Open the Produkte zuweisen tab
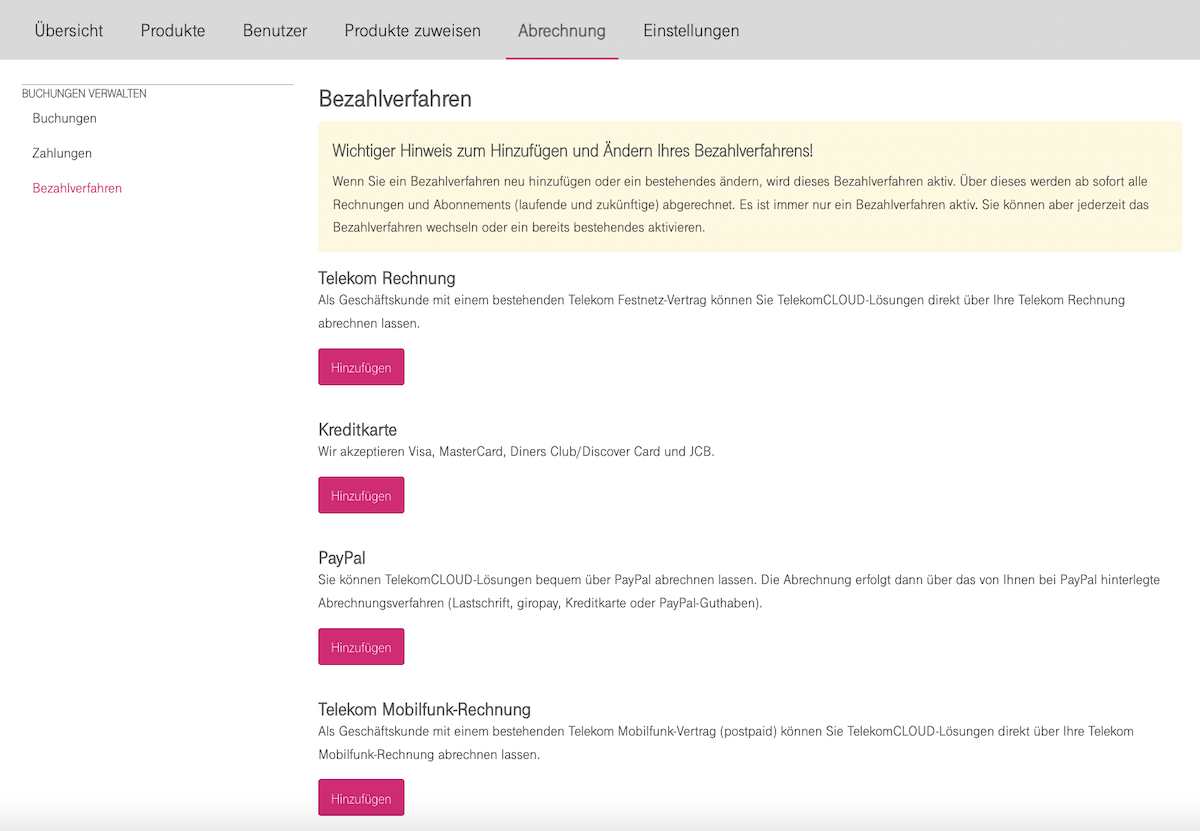The width and height of the screenshot is (1200, 831). (412, 30)
